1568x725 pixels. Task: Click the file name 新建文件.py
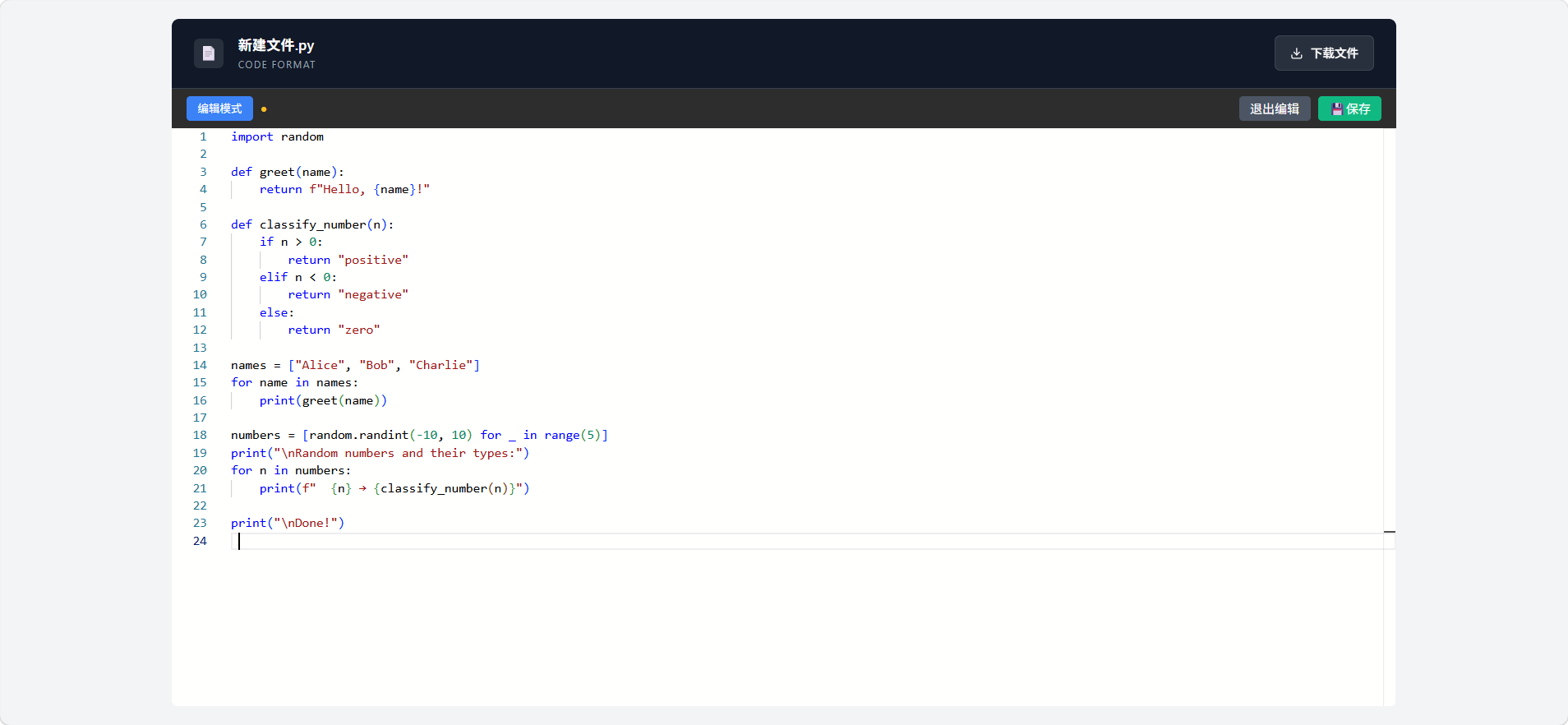tap(276, 45)
